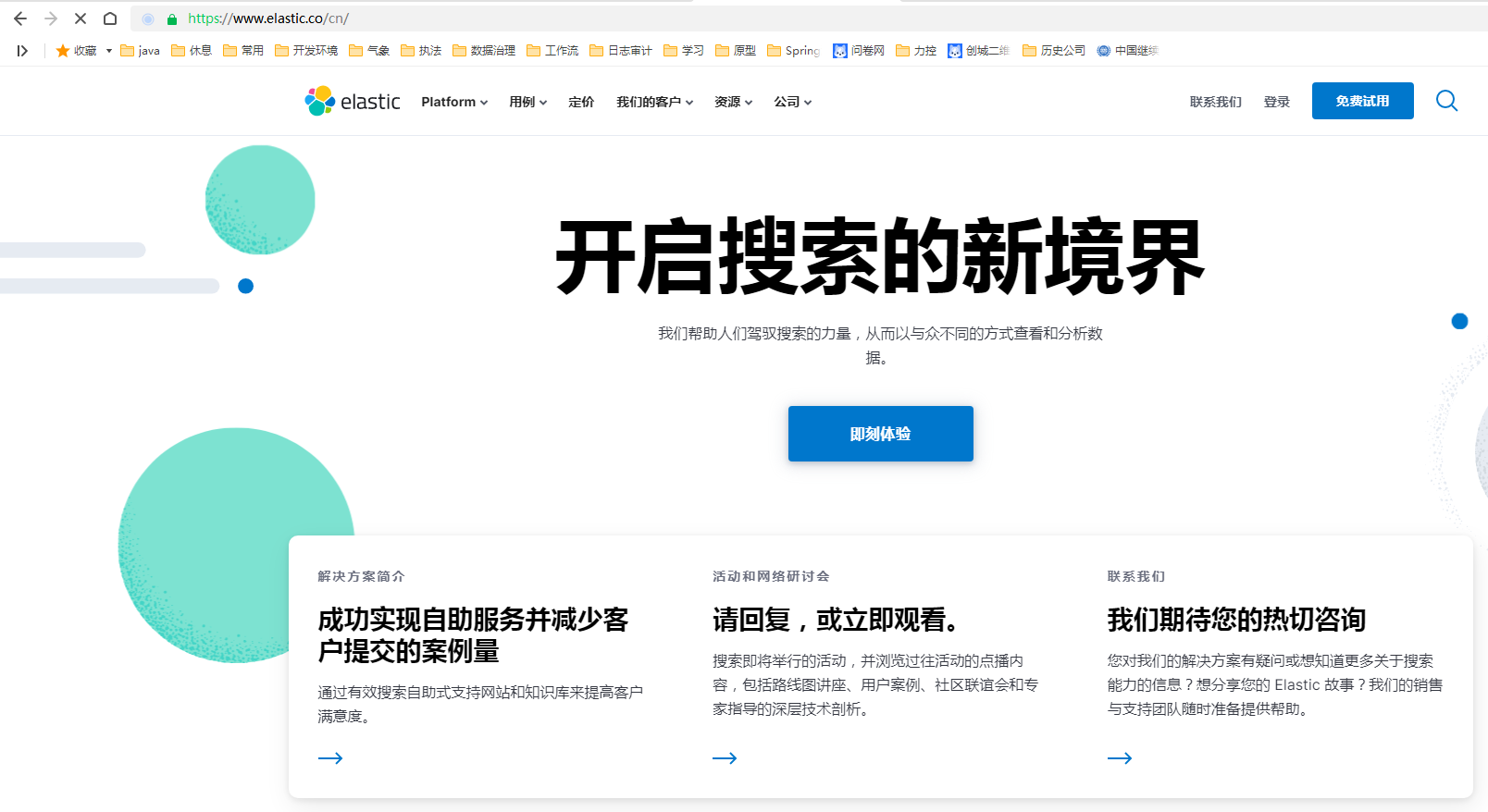Click the green padlock security icon
The width and height of the screenshot is (1488, 812).
coord(172,18)
